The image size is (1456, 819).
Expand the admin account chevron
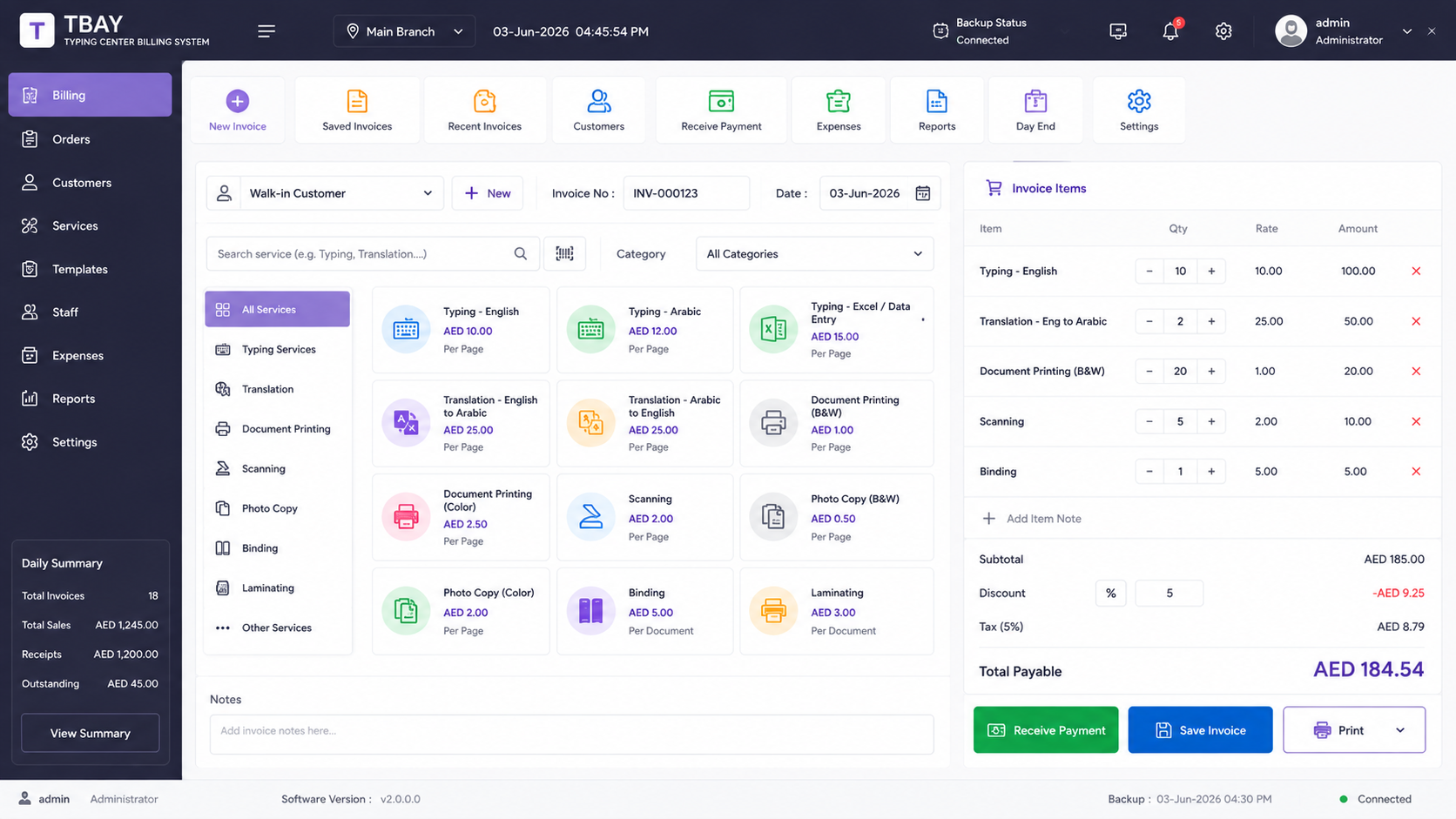(x=1406, y=31)
